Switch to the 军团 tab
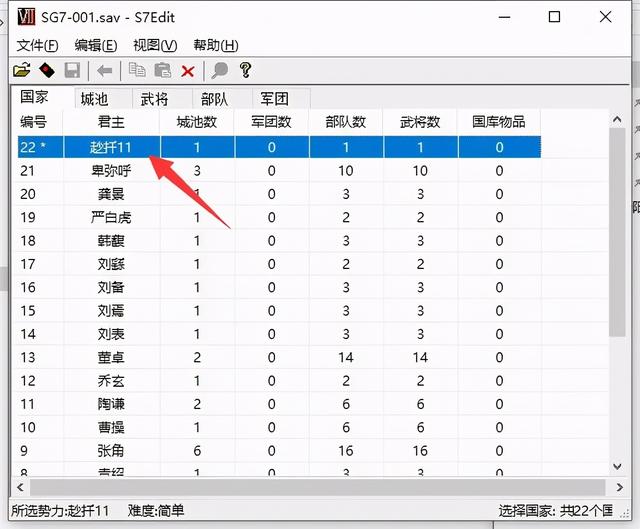640x529 pixels. 274,99
